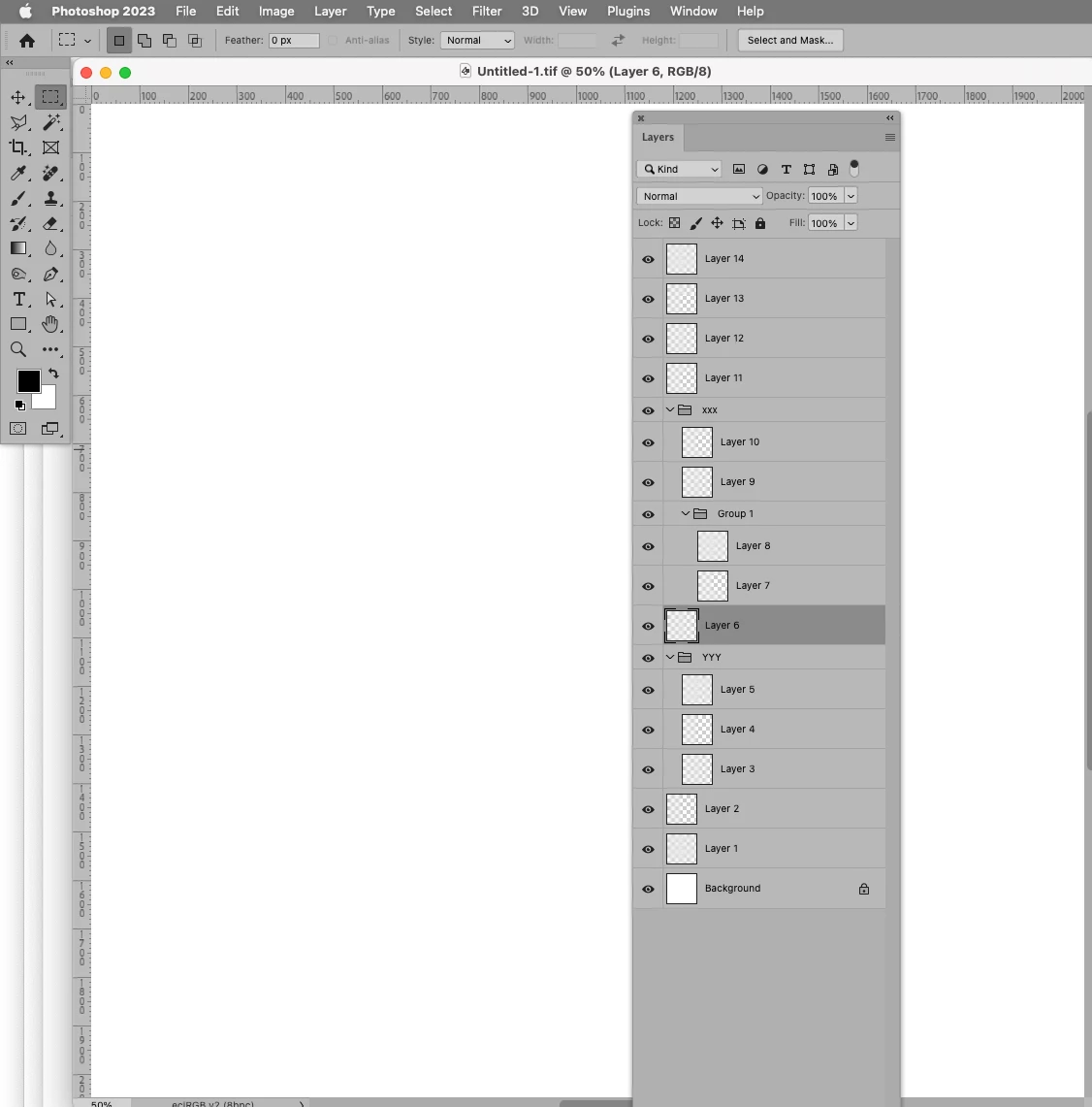Select the Frame tool
1092x1107 pixels.
pyautogui.click(x=50, y=147)
